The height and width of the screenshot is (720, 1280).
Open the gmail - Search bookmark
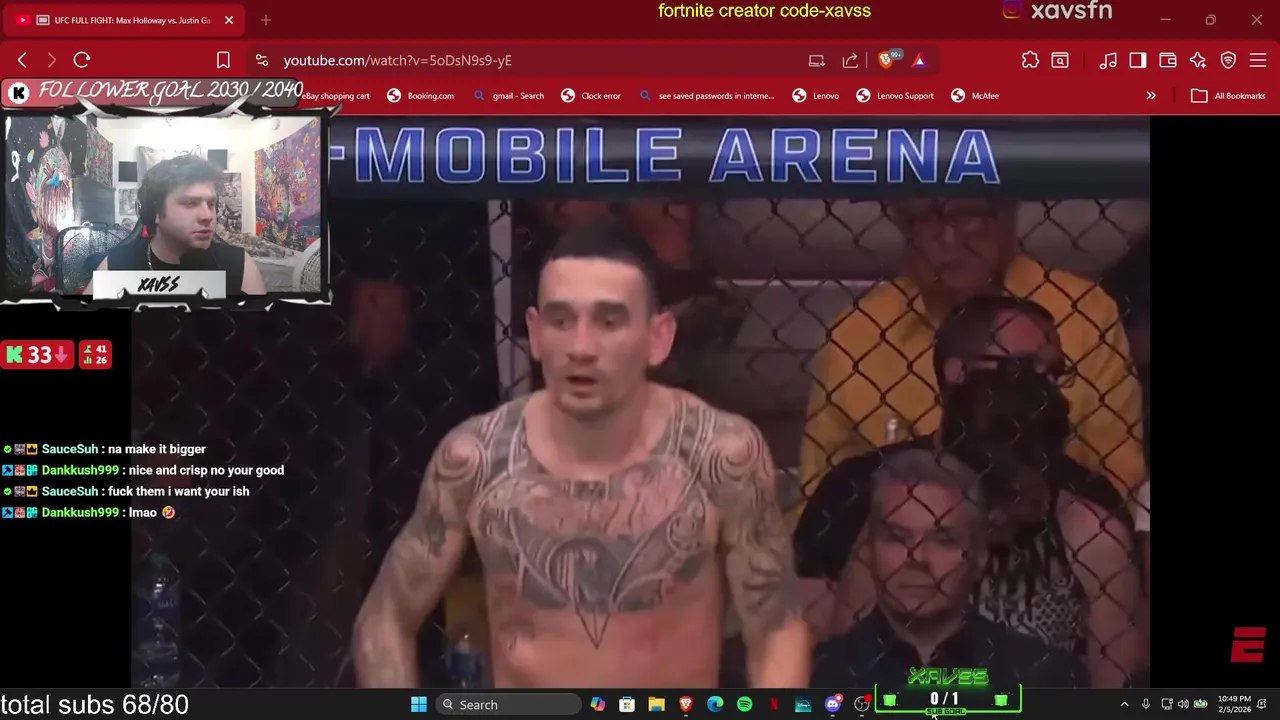point(508,96)
